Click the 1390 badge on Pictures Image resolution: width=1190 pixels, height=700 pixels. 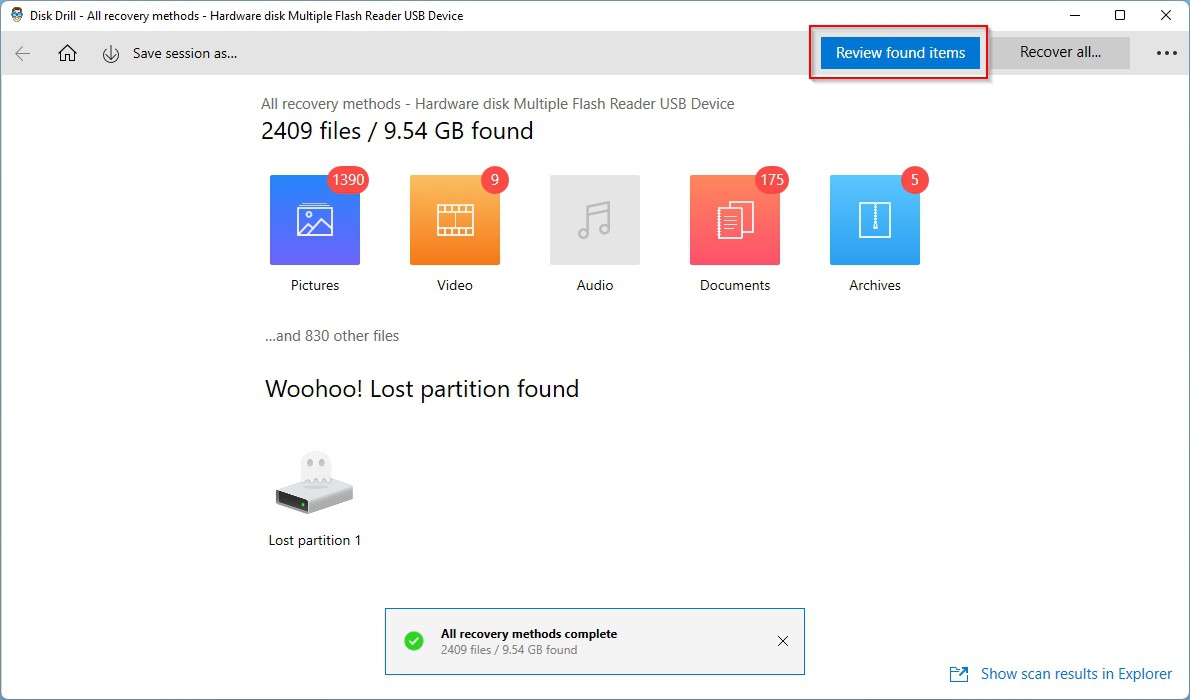(x=348, y=180)
